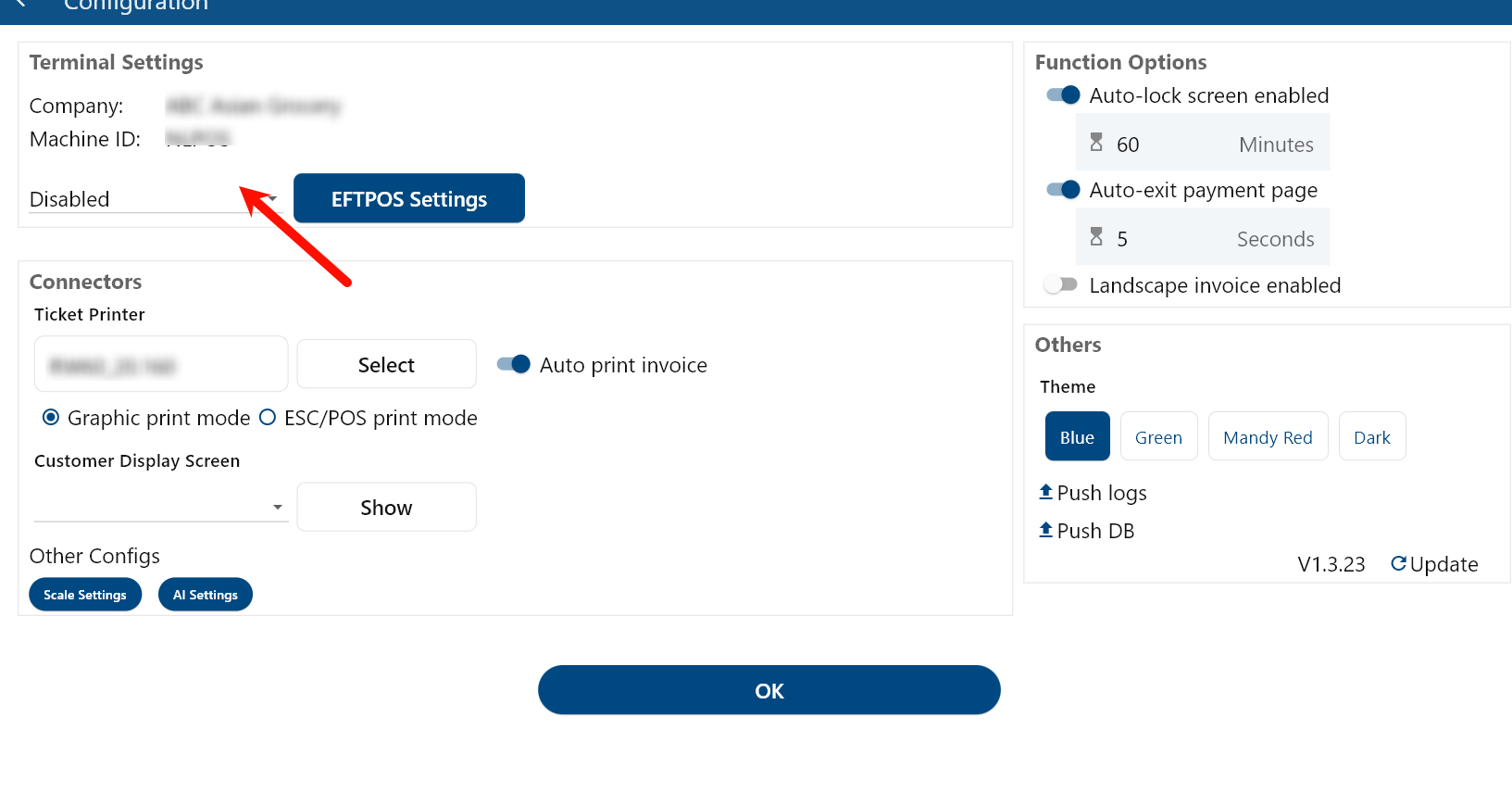The image size is (1512, 805).
Task: Click the Push DB upload icon
Action: [1045, 530]
